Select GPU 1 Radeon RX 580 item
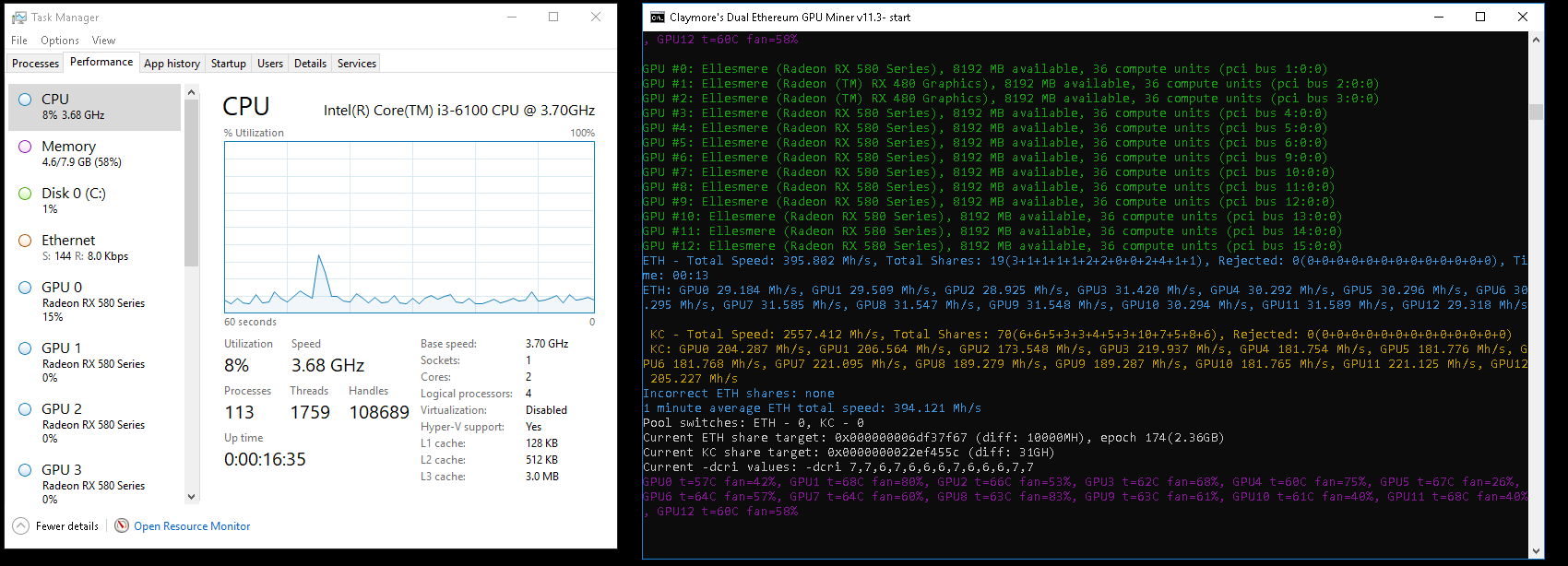This screenshot has width=1568, height=566. click(96, 363)
